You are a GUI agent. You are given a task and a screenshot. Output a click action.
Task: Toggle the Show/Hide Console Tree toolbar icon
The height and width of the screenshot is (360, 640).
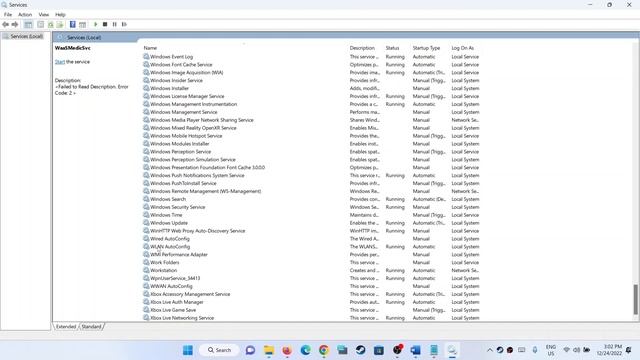28,24
